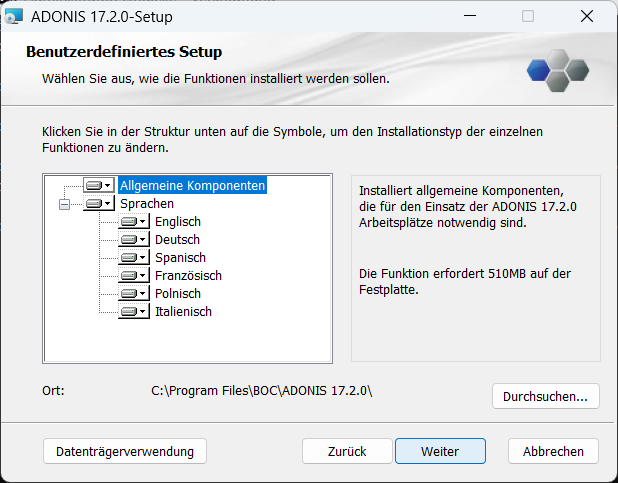Click the drive icon beside Französisch

[133, 276]
